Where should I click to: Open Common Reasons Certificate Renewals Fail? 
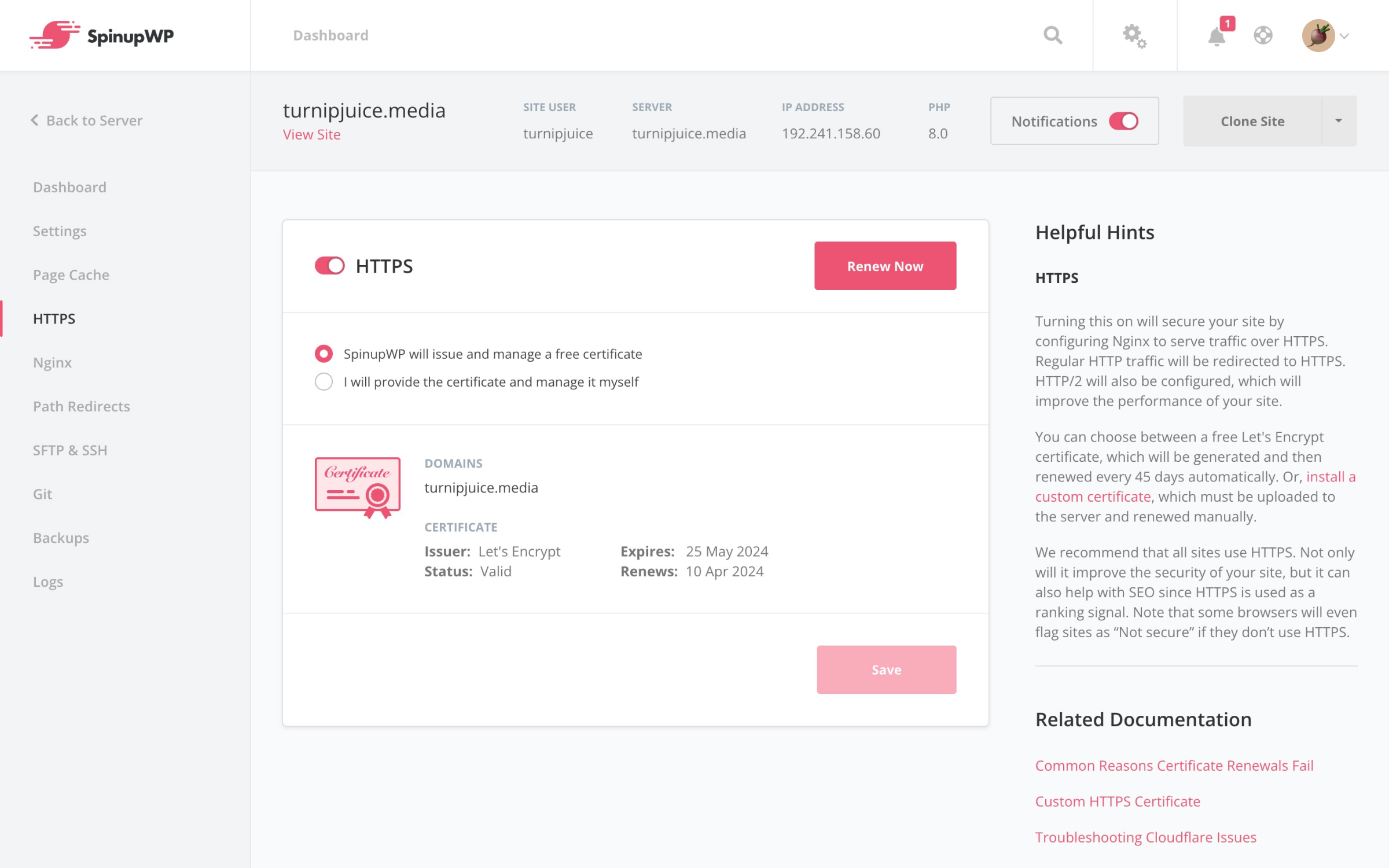[1174, 766]
